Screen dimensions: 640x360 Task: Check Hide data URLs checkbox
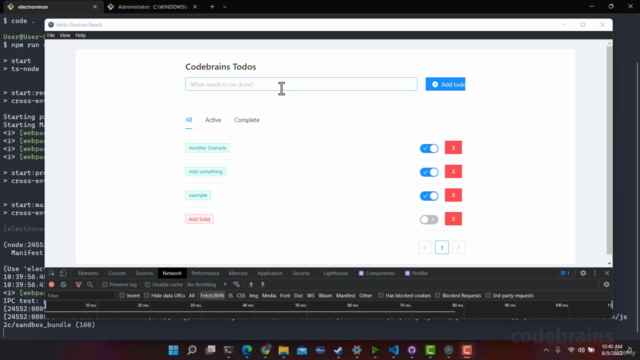(147, 295)
